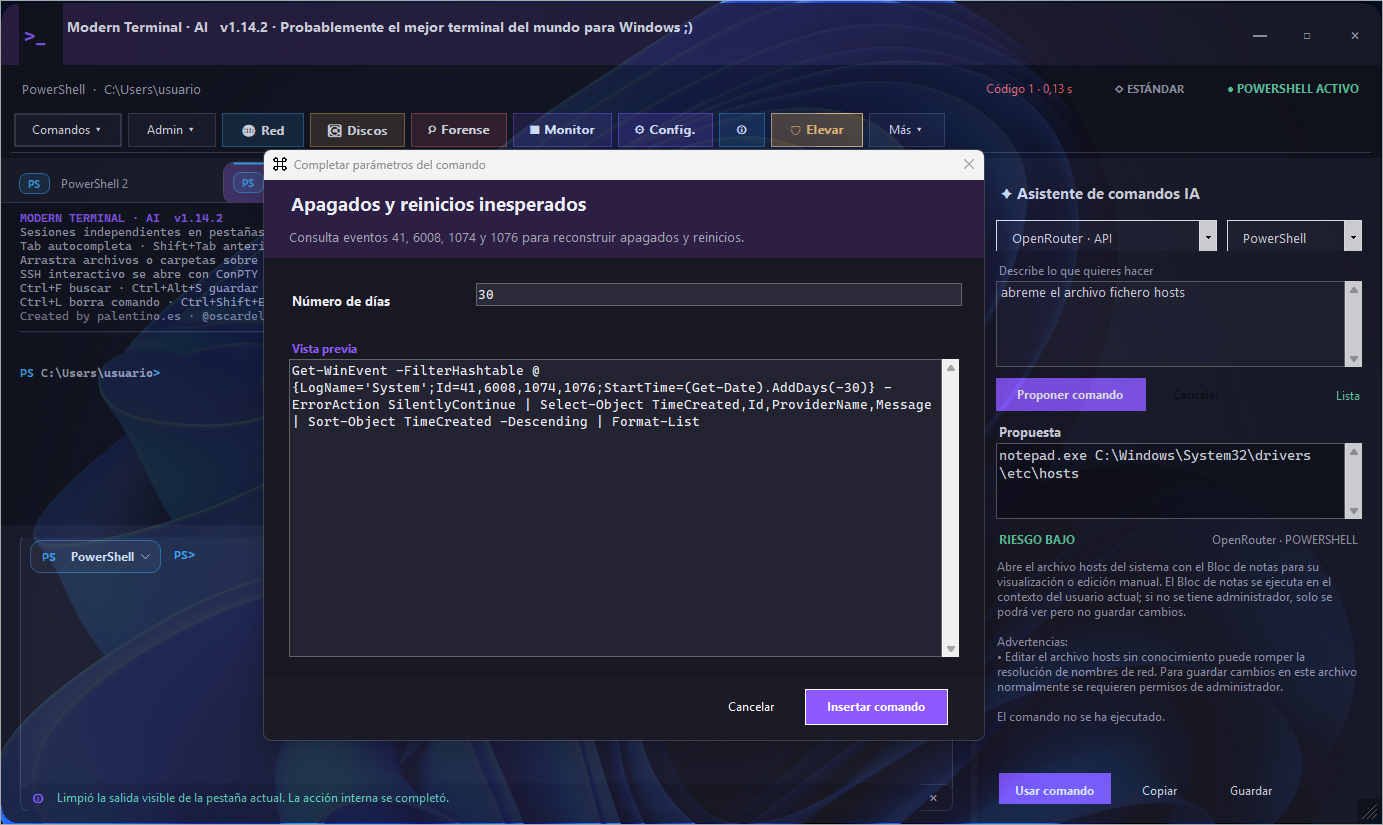Screen dimensions: 1383x825
Task: Open the Discos disk tools button
Action: (357, 130)
